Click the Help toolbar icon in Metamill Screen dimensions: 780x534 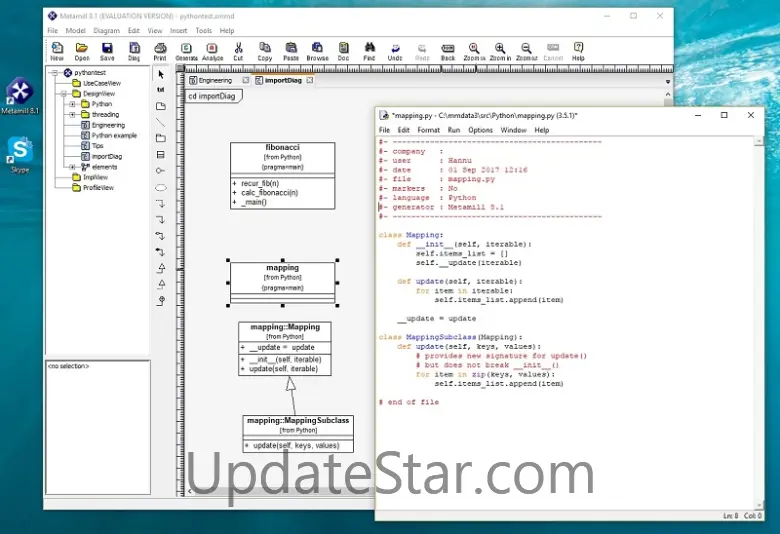578,51
